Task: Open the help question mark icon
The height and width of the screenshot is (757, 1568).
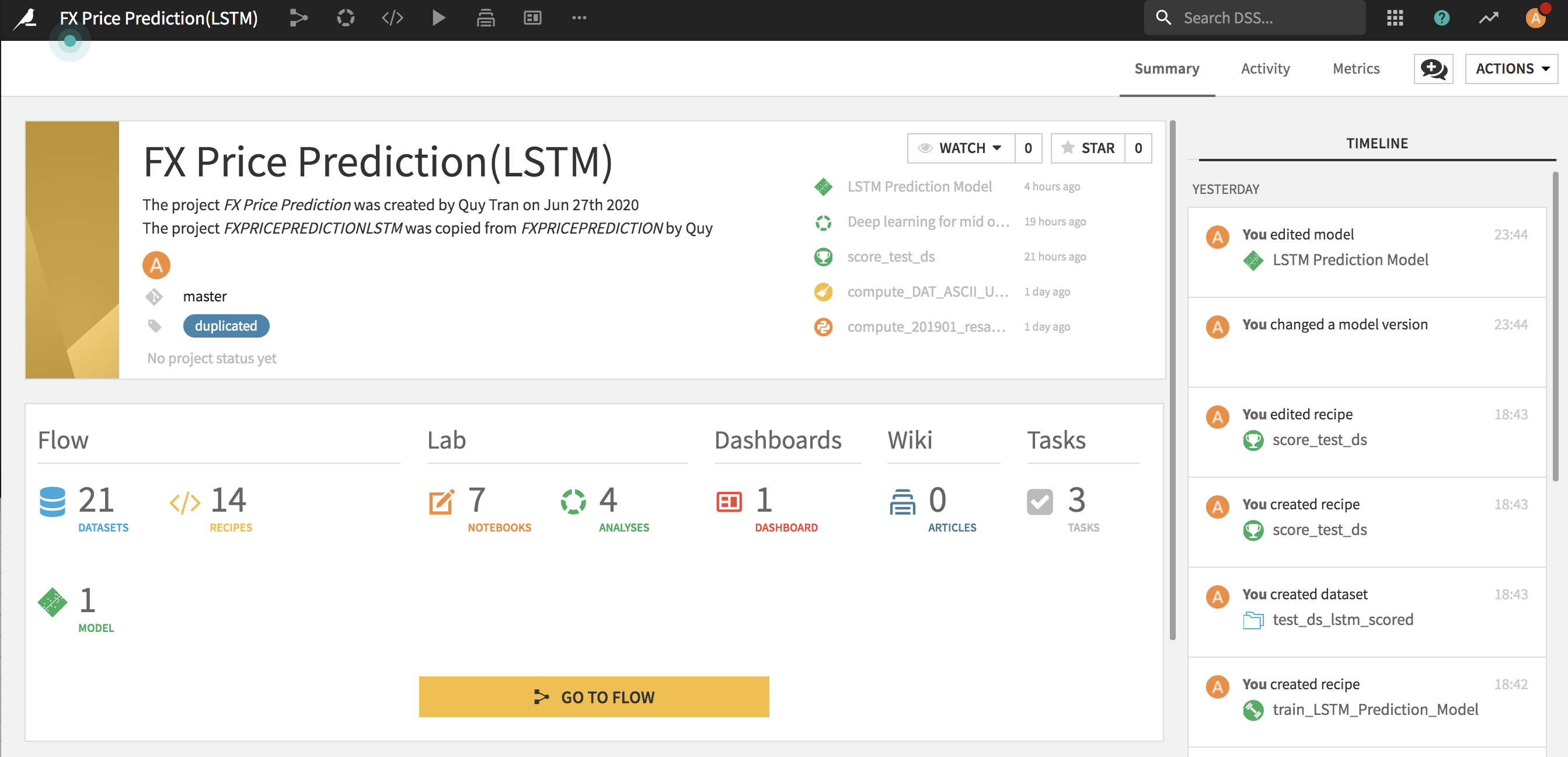Action: coord(1441,18)
